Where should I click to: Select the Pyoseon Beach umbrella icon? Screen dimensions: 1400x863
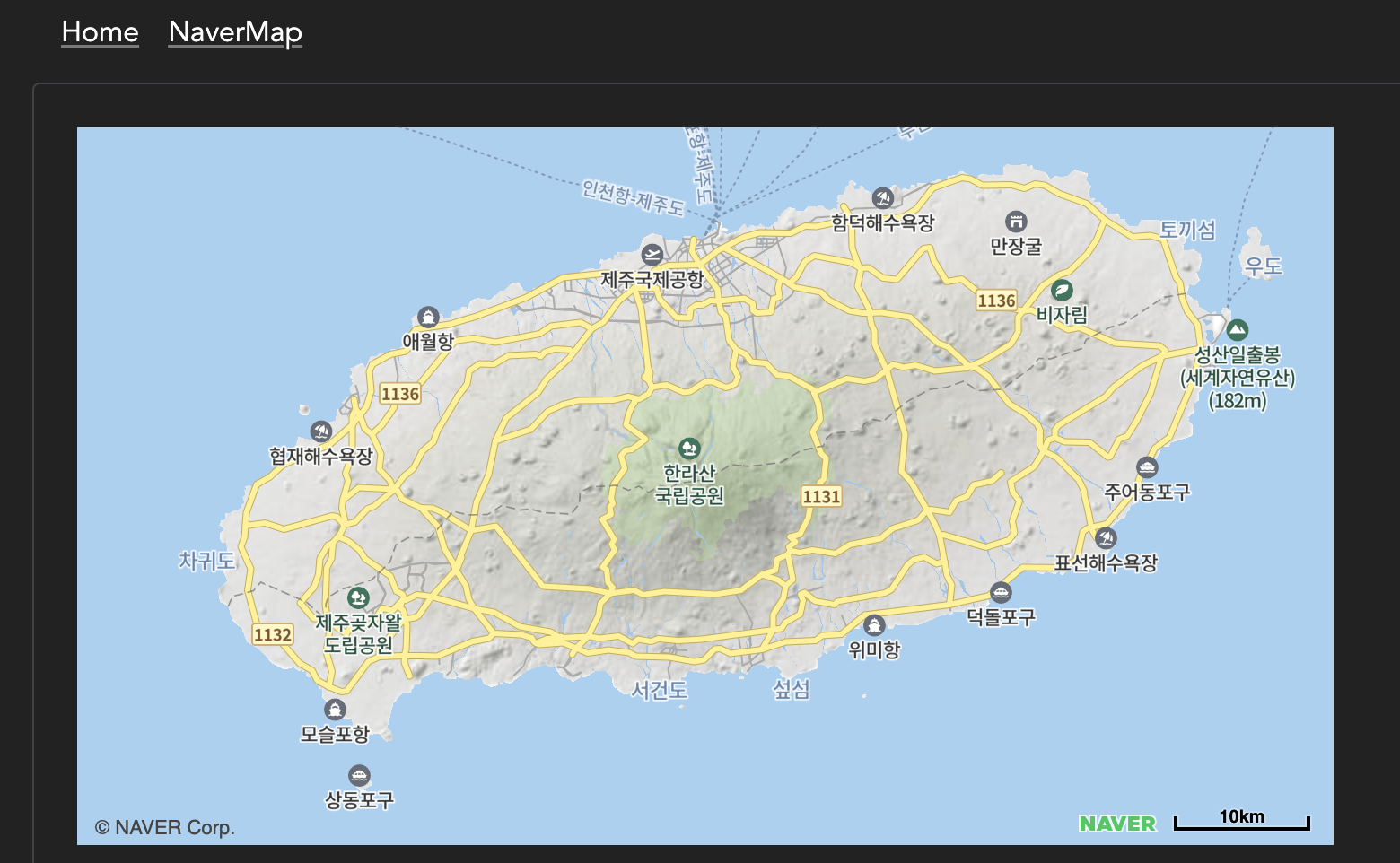(x=1106, y=538)
